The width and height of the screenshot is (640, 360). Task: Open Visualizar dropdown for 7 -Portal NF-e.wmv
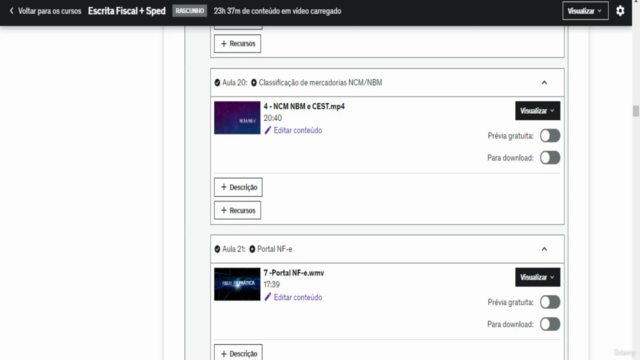[x=538, y=277]
